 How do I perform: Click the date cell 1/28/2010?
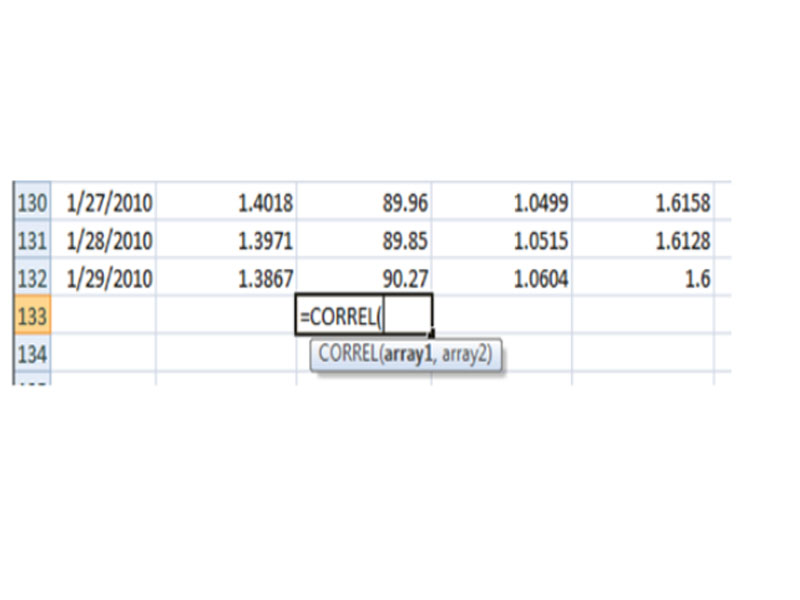click(104, 239)
